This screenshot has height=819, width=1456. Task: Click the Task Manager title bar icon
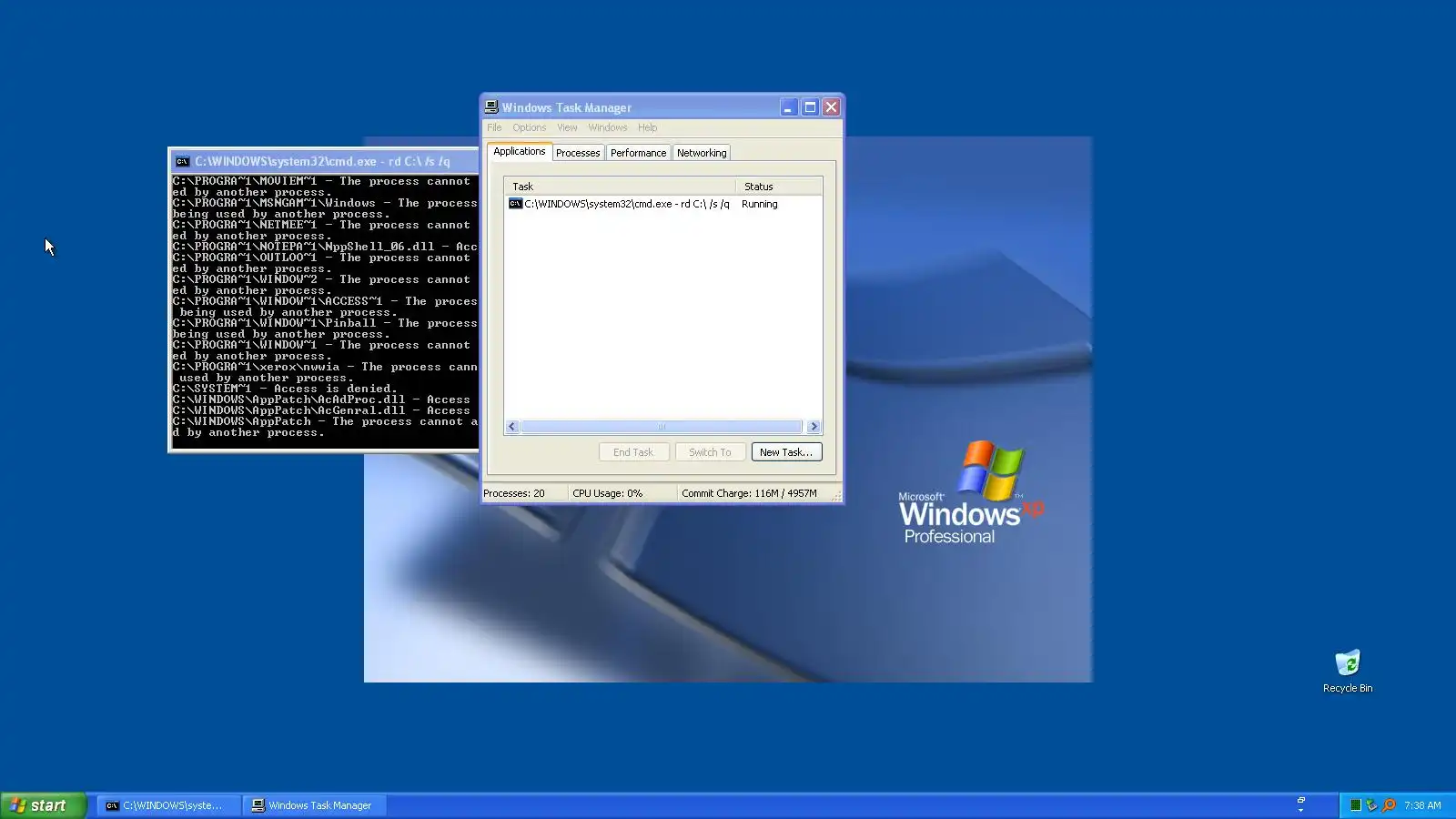click(491, 106)
